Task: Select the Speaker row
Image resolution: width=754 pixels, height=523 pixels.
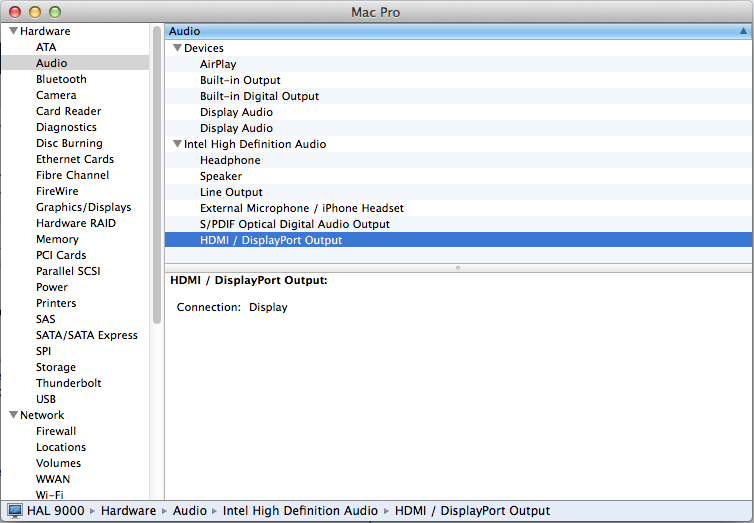Action: pyautogui.click(x=459, y=176)
